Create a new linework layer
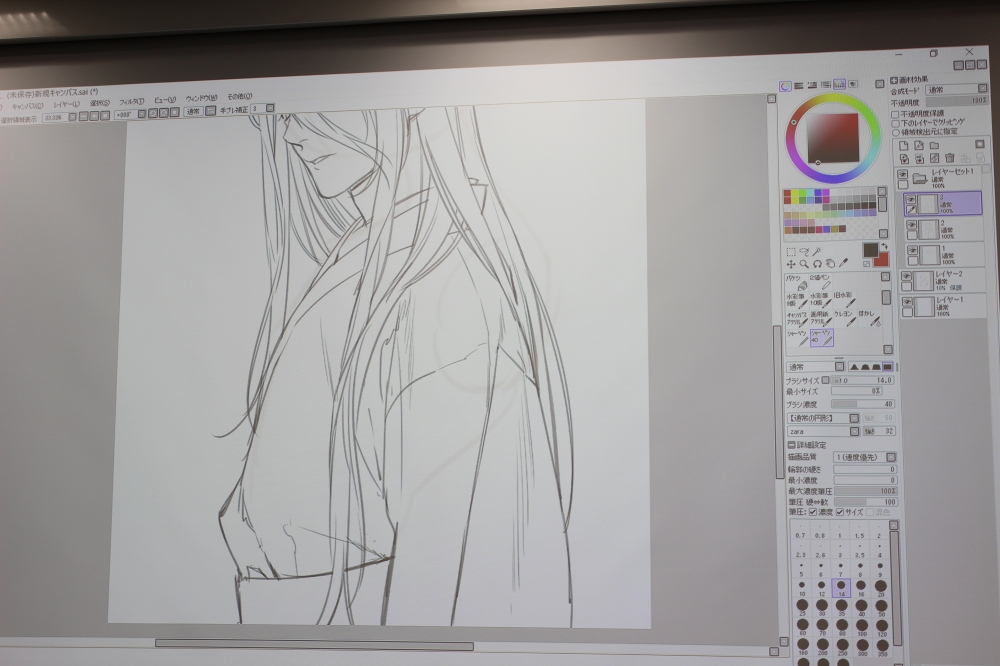The image size is (1000, 666). pyautogui.click(x=919, y=145)
